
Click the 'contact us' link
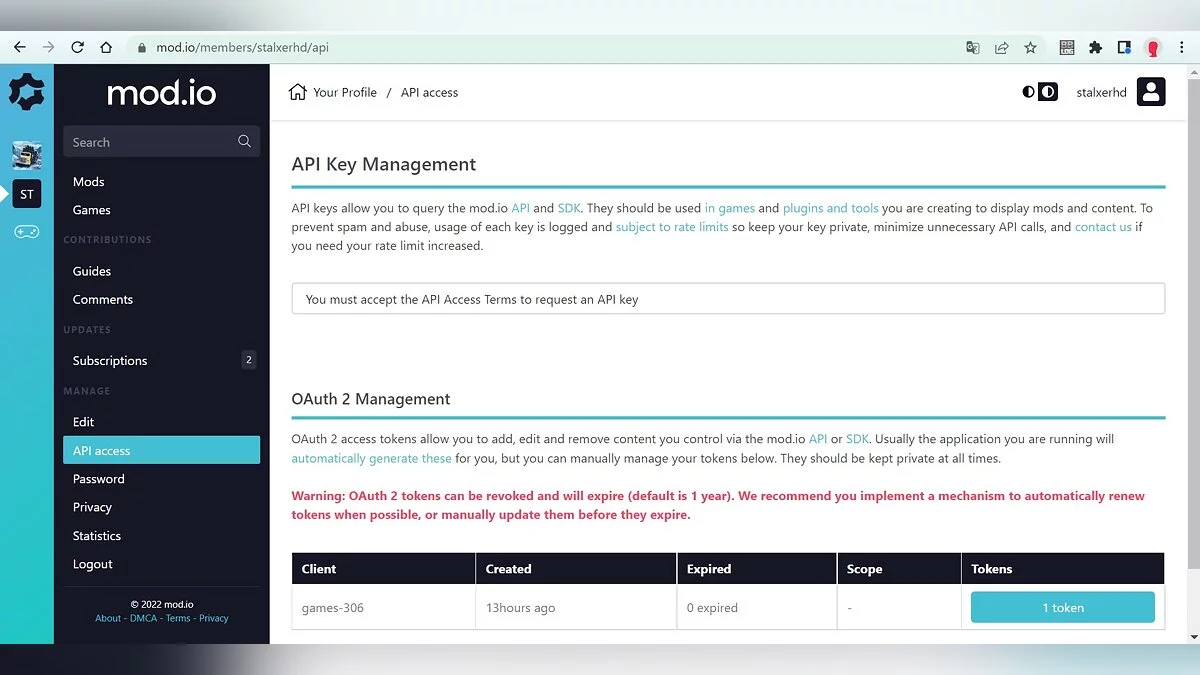click(x=1103, y=227)
